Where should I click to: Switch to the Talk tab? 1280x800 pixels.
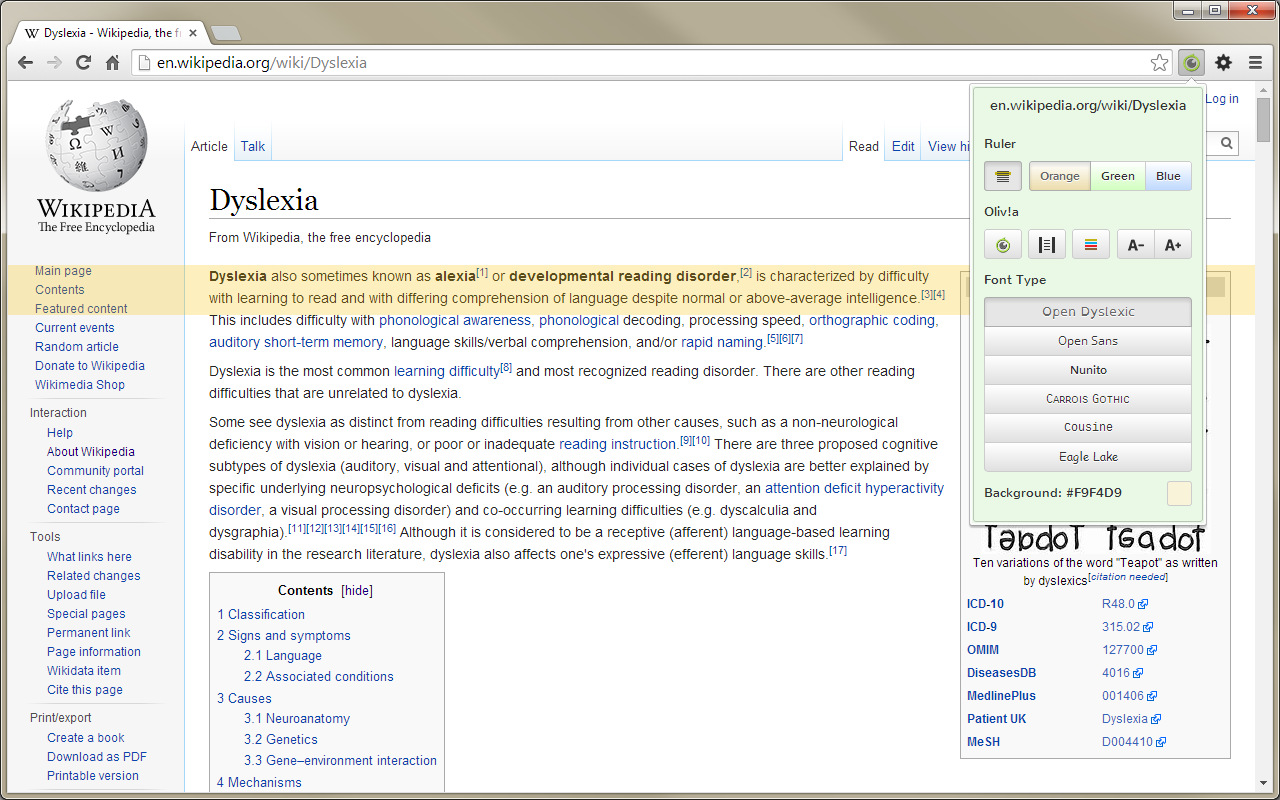[x=253, y=146]
